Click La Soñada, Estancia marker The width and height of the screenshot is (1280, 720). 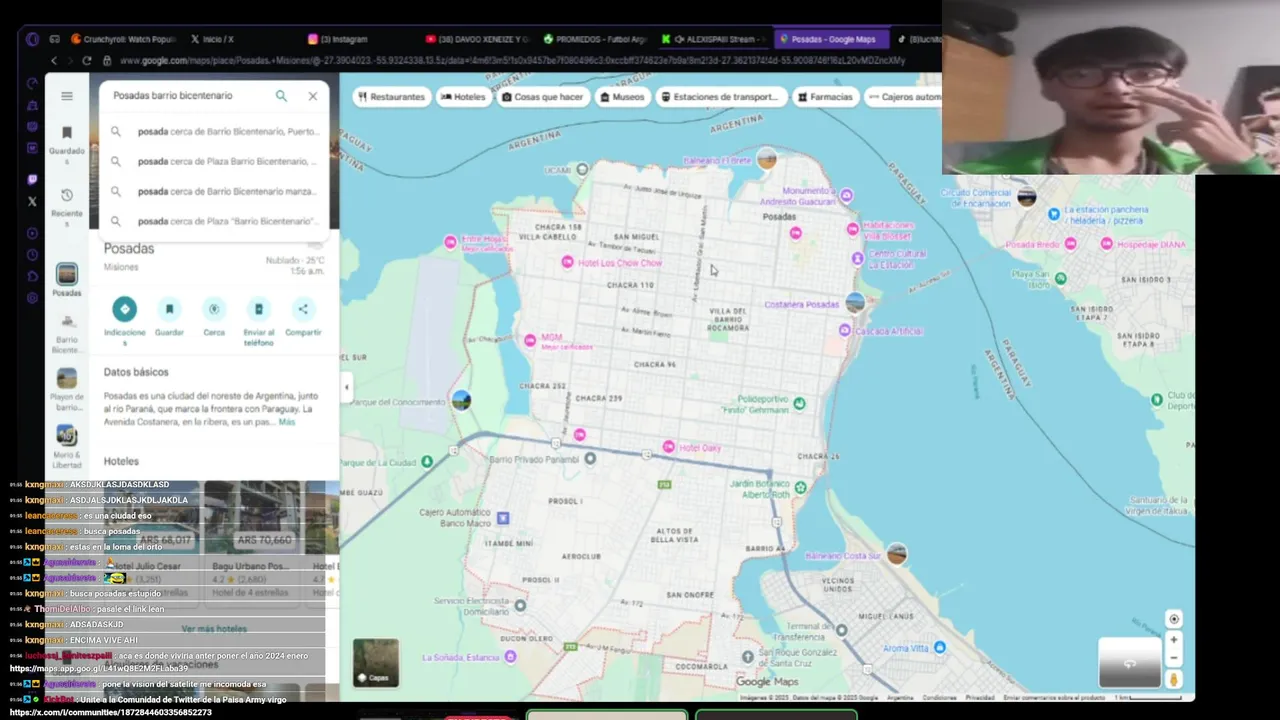[511, 656]
